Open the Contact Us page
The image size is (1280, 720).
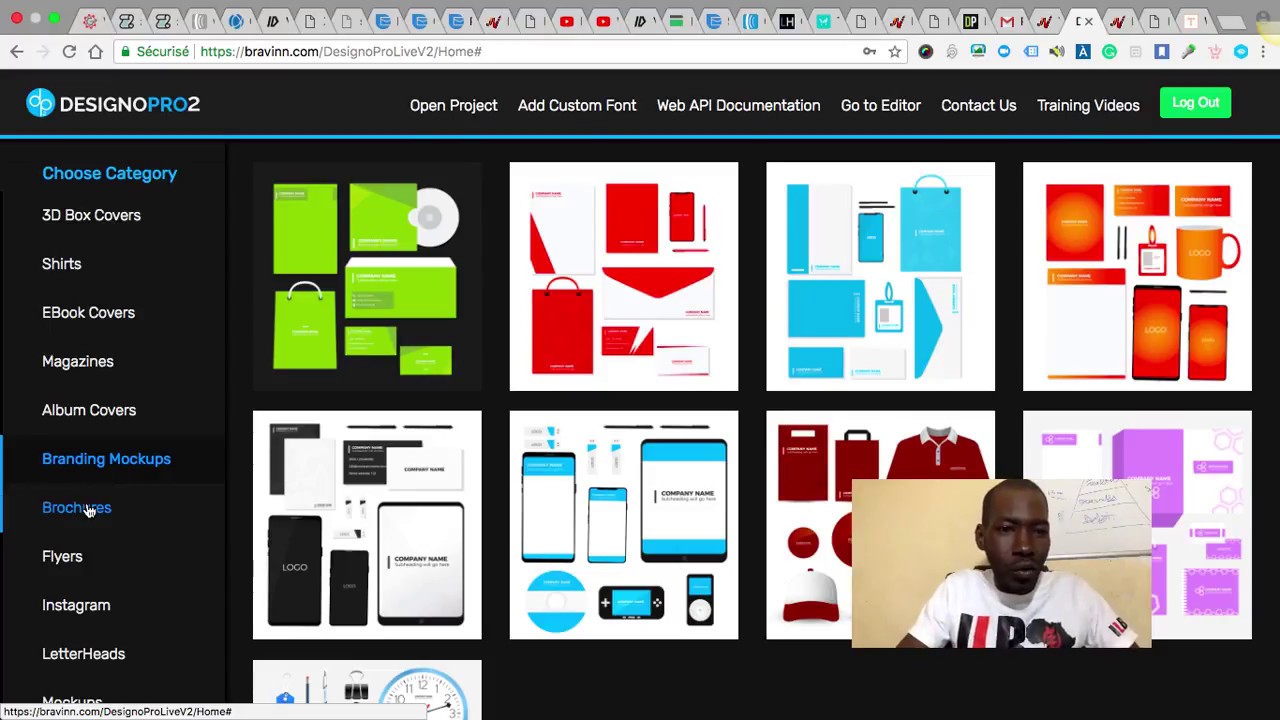(x=978, y=105)
